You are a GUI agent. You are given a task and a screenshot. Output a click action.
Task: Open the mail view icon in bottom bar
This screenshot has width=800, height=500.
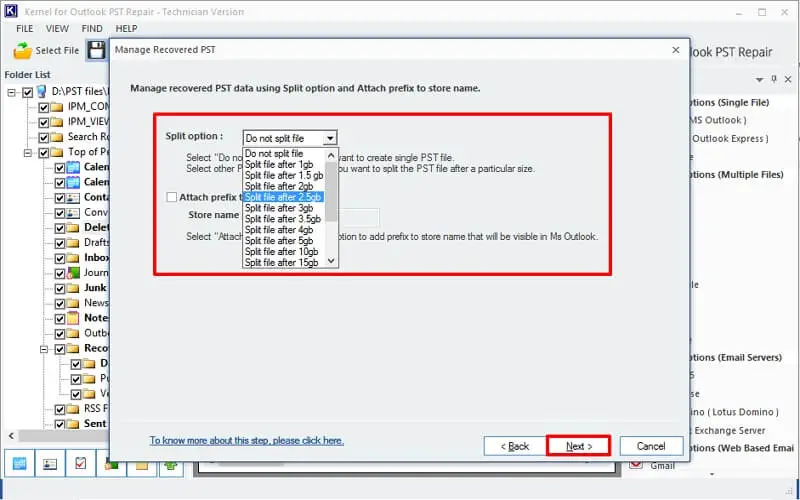click(x=19, y=464)
